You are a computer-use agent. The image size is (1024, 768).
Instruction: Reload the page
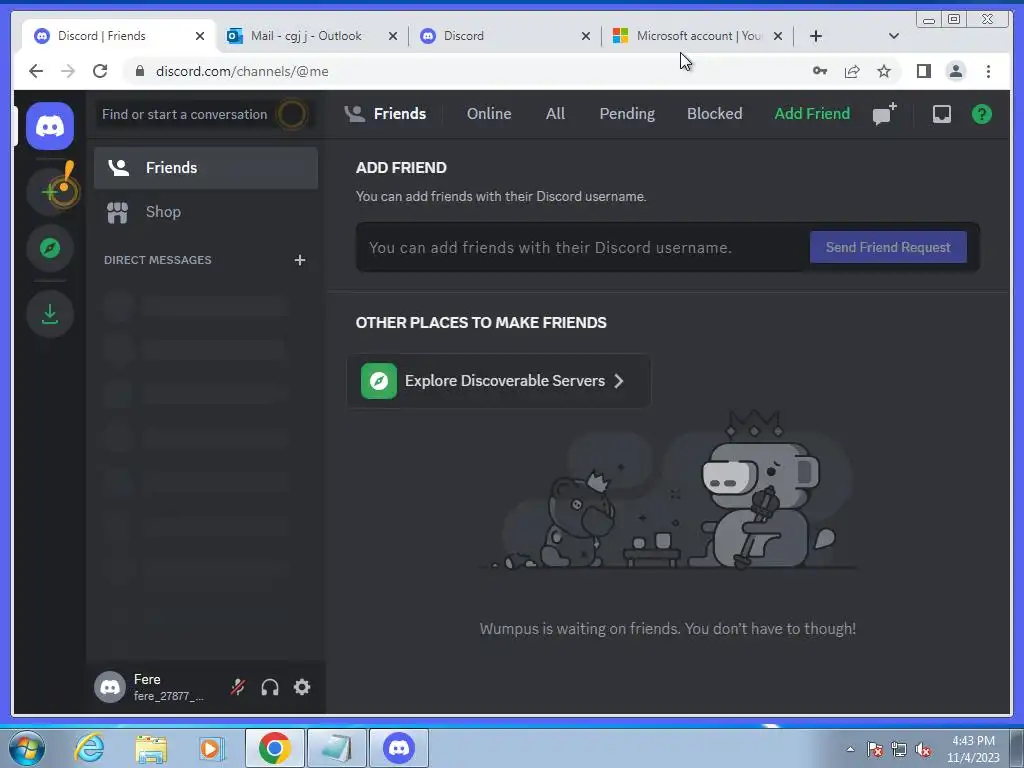point(100,71)
